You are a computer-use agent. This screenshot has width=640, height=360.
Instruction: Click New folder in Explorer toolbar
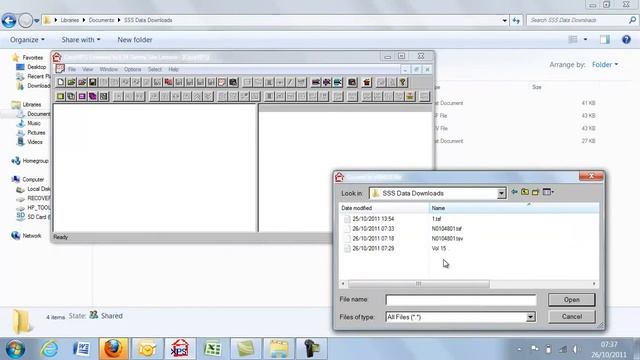click(135, 40)
